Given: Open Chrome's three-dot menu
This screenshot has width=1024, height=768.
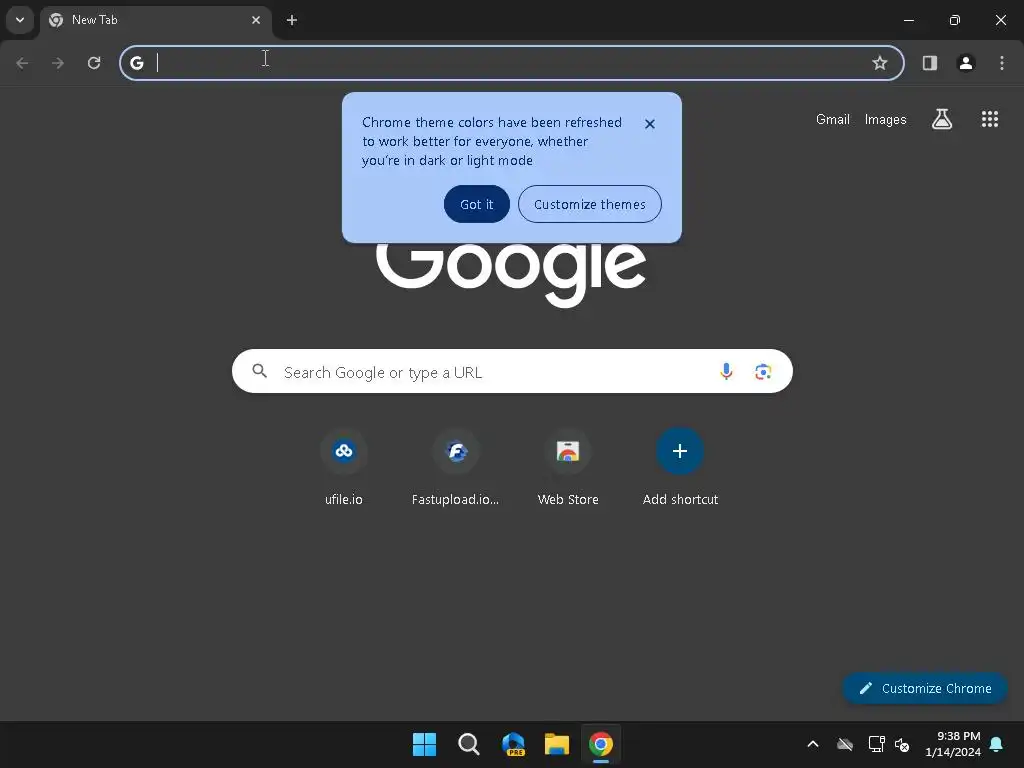Looking at the screenshot, I should (x=1002, y=63).
